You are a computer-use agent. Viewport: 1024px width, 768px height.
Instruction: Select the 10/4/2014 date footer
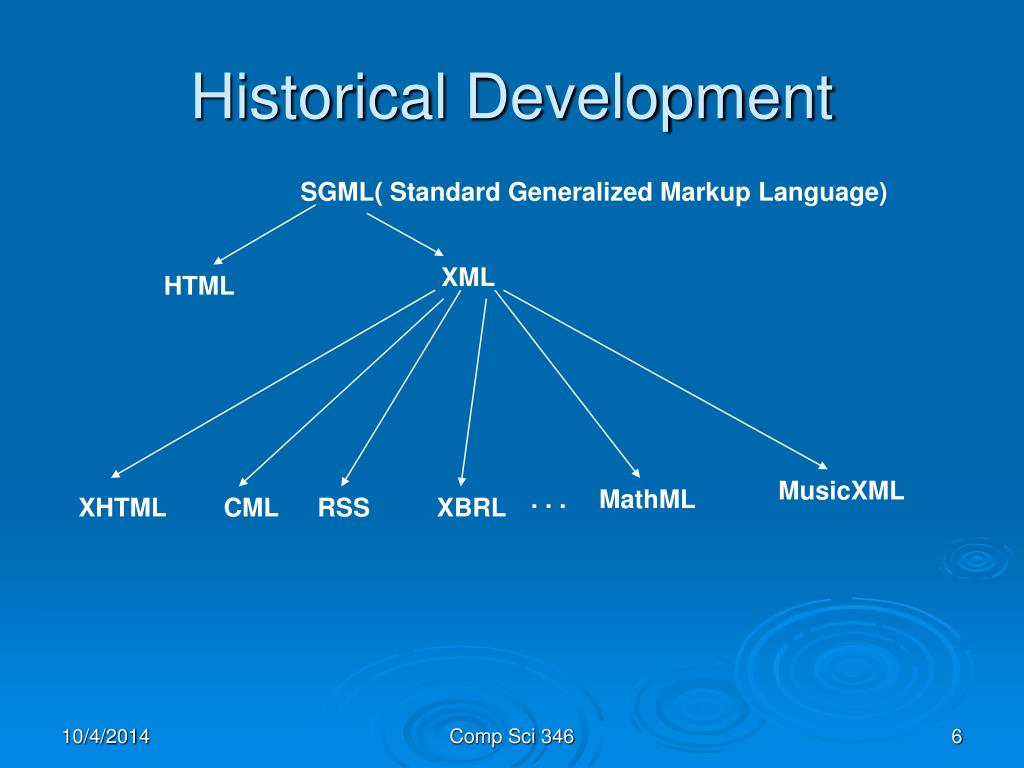tap(106, 737)
